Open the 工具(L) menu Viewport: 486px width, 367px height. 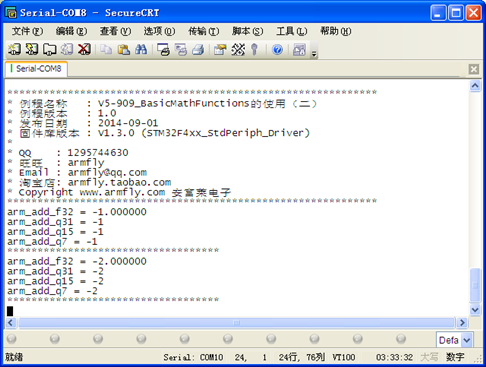(x=291, y=31)
